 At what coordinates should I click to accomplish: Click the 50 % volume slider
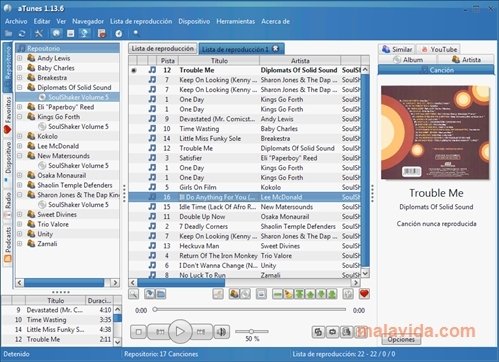click(x=252, y=331)
